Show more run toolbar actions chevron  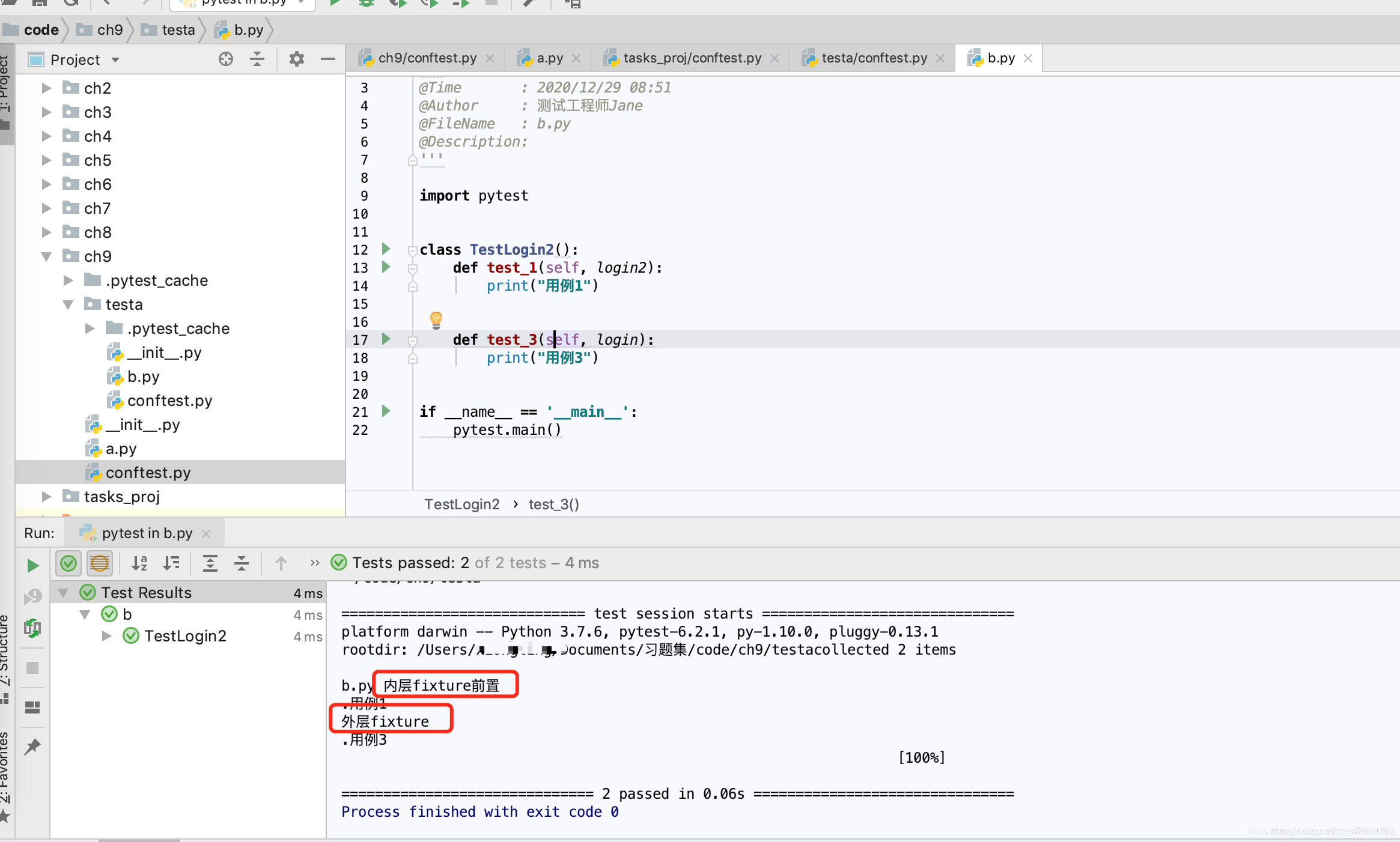[315, 563]
